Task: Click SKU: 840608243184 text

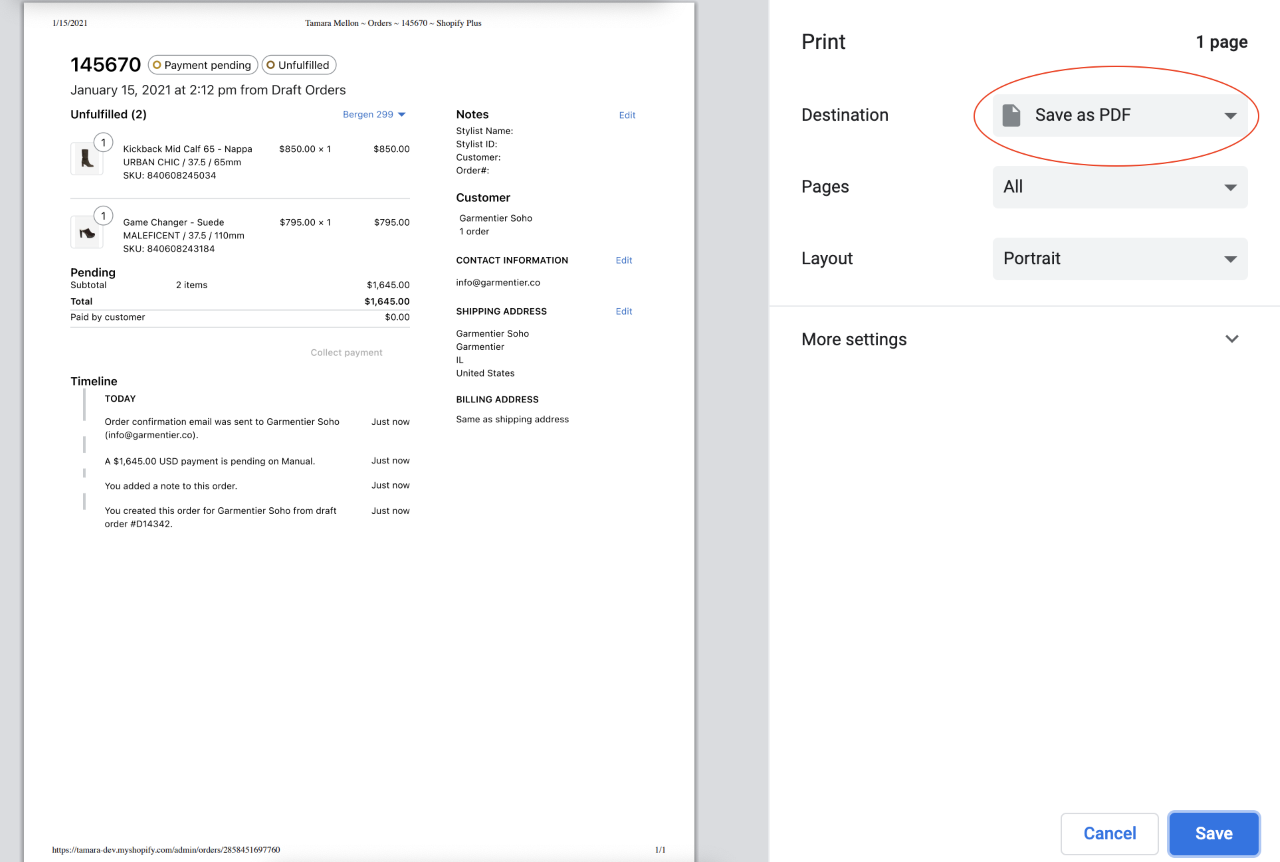Action: (x=169, y=249)
